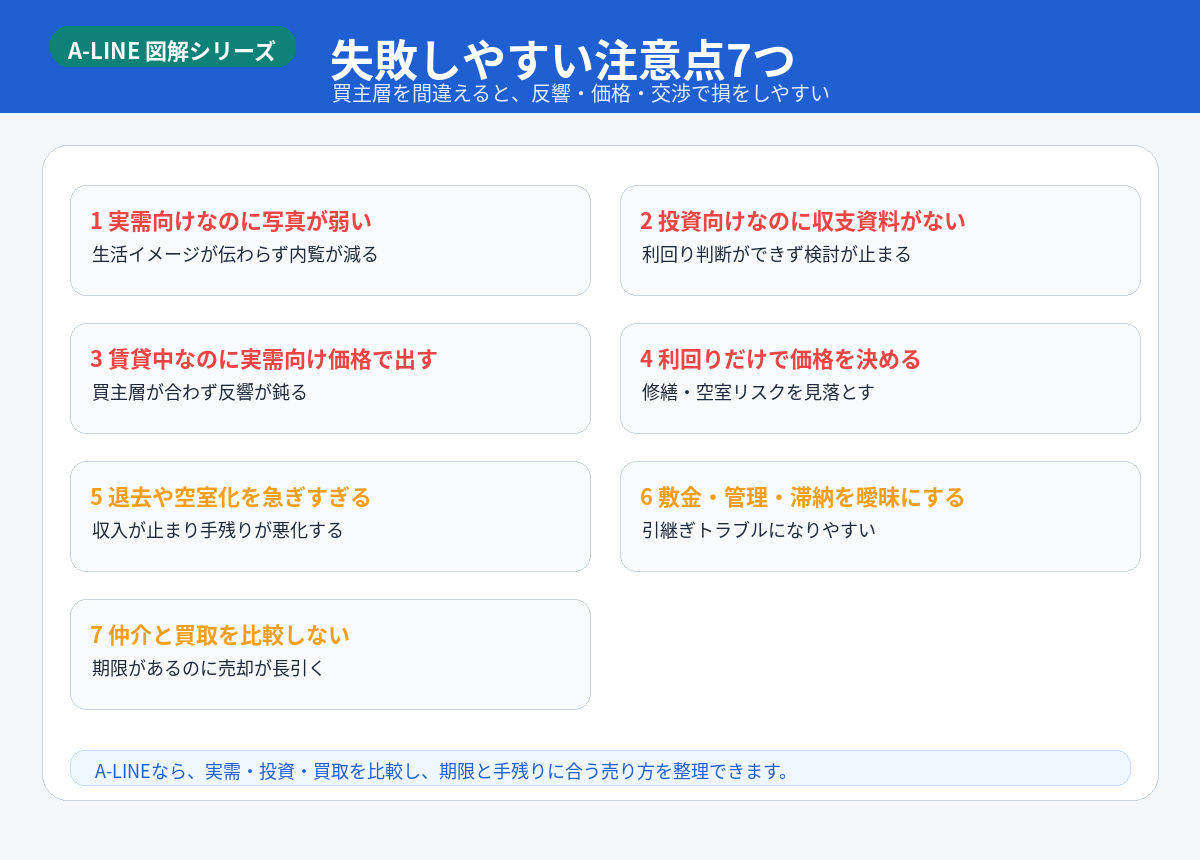Click the subtitle starting 買主層を間違えると

pos(581,94)
